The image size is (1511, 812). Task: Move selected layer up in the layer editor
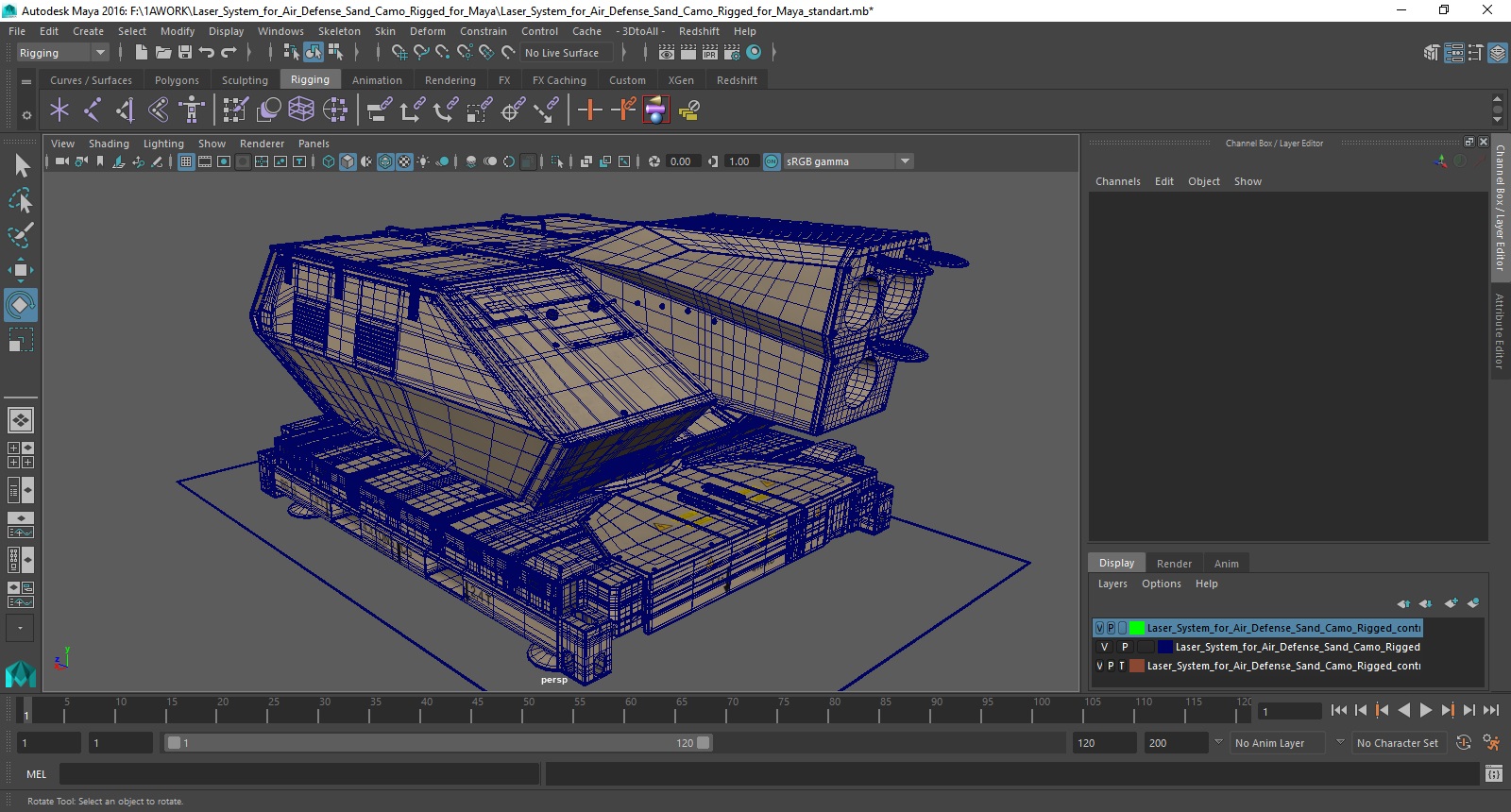1403,603
